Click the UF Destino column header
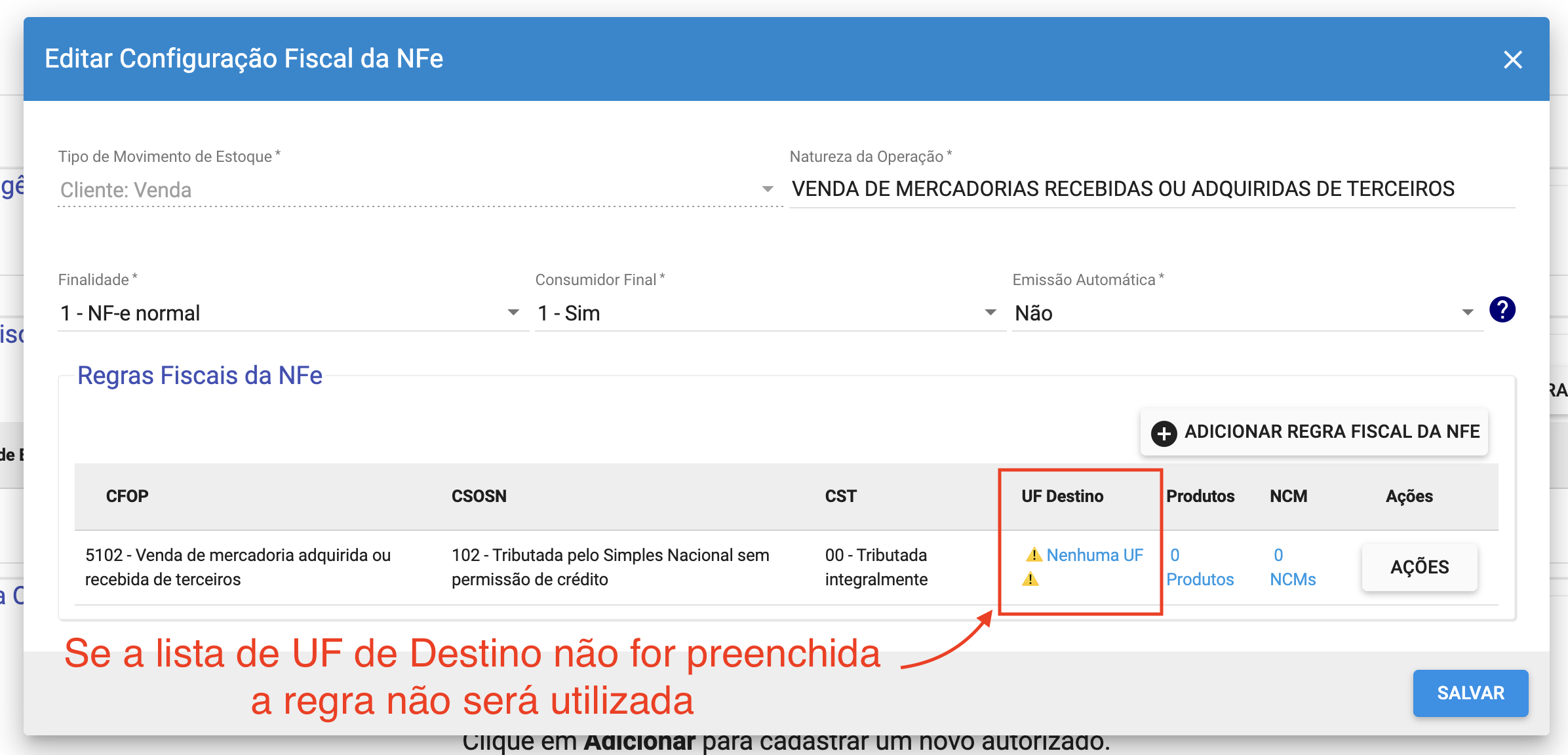1568x755 pixels. [x=1062, y=496]
